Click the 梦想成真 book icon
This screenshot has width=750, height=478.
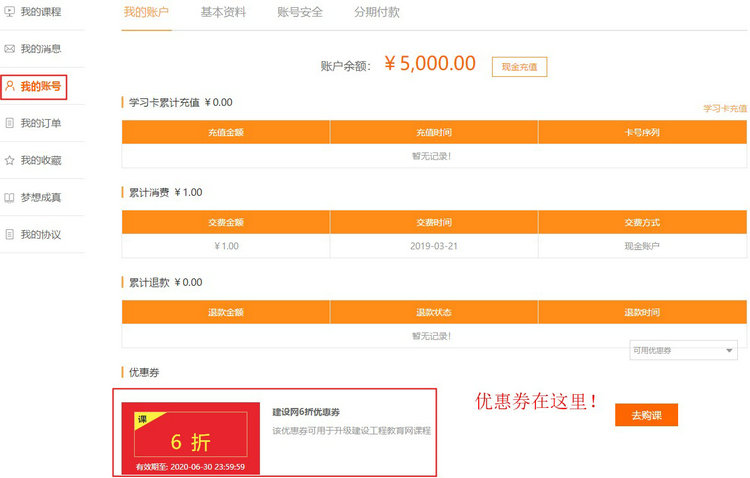point(10,197)
